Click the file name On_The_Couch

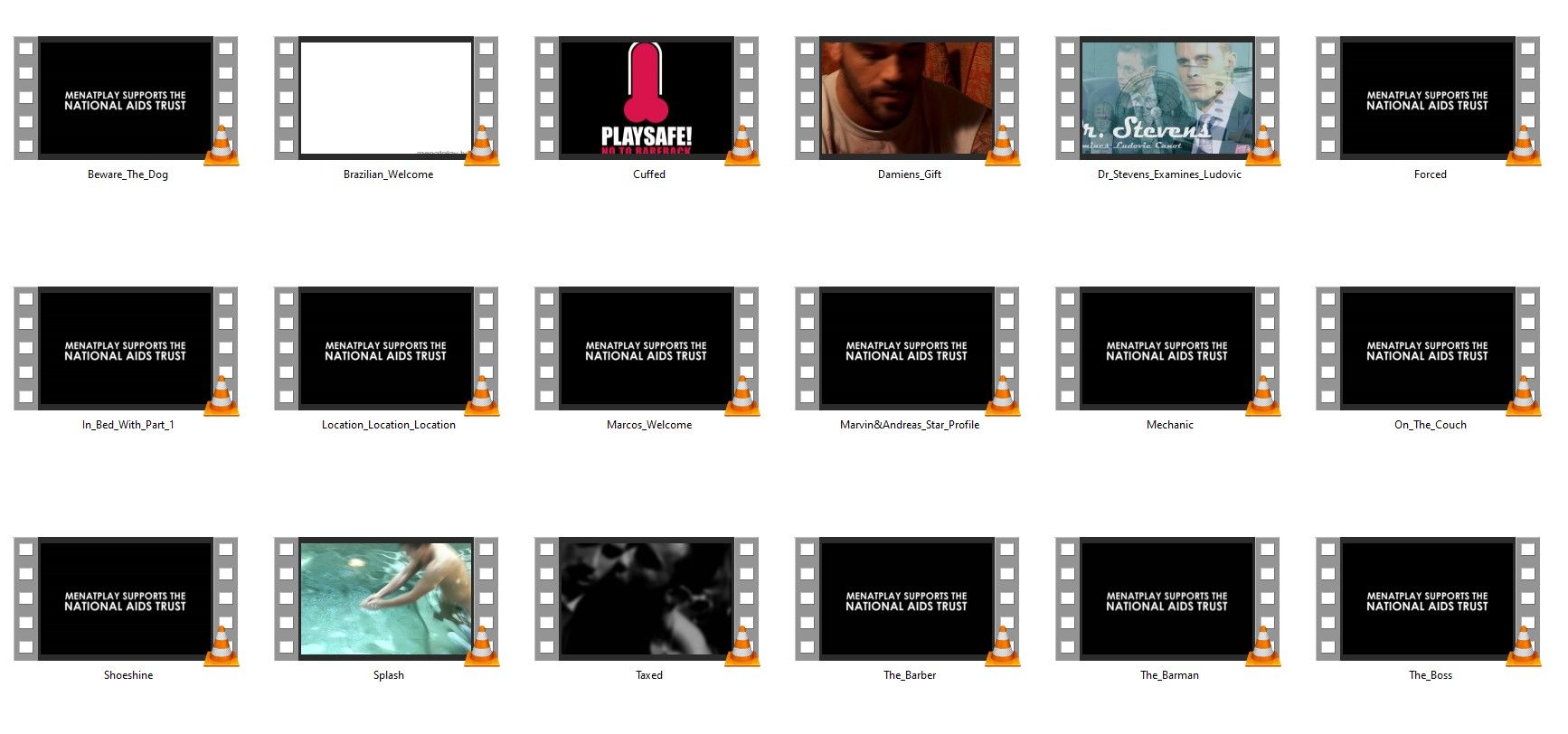pyautogui.click(x=1431, y=425)
